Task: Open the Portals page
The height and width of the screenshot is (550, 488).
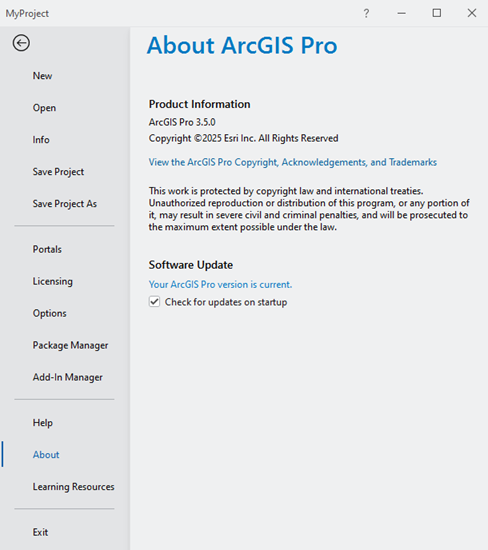Action: [47, 249]
